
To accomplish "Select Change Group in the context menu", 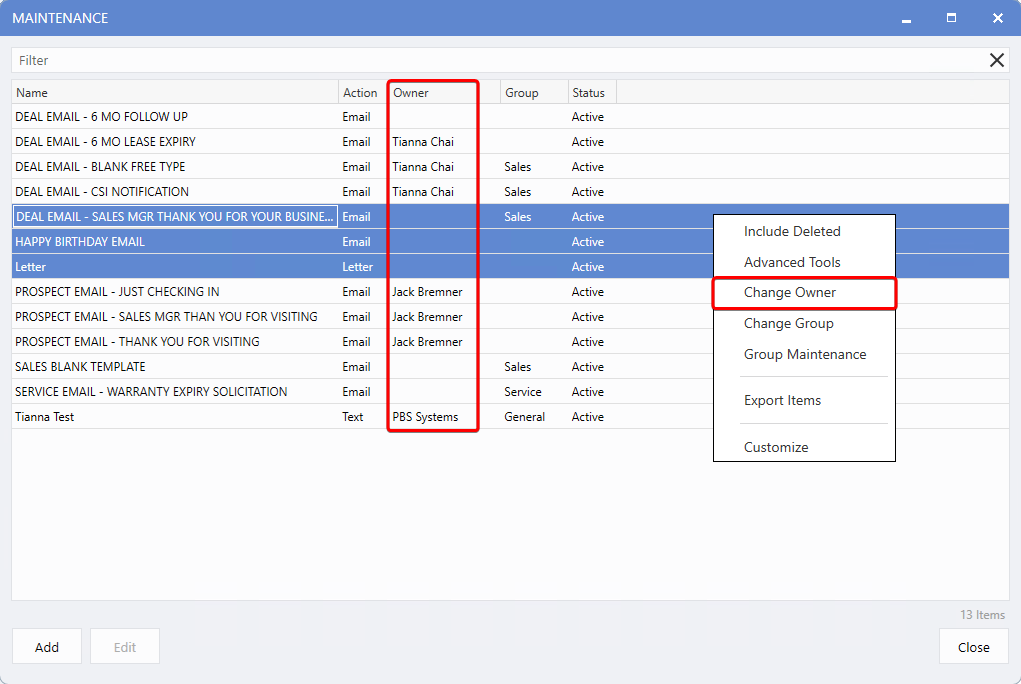I will [x=788, y=324].
